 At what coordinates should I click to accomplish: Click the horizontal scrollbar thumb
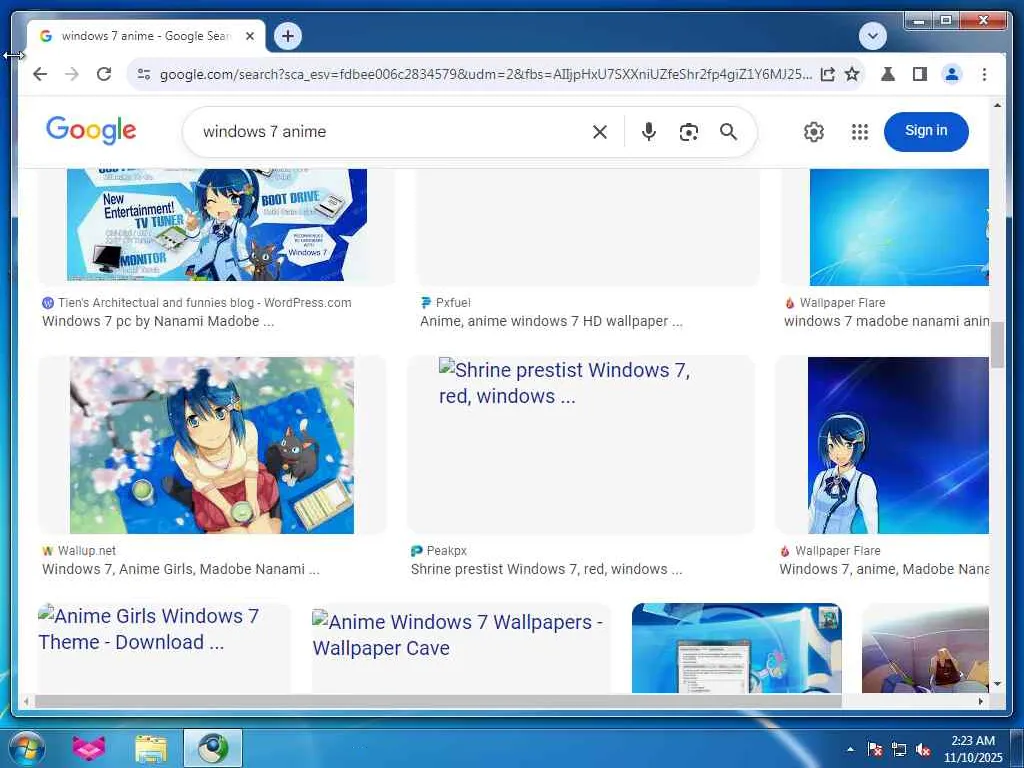pos(438,701)
